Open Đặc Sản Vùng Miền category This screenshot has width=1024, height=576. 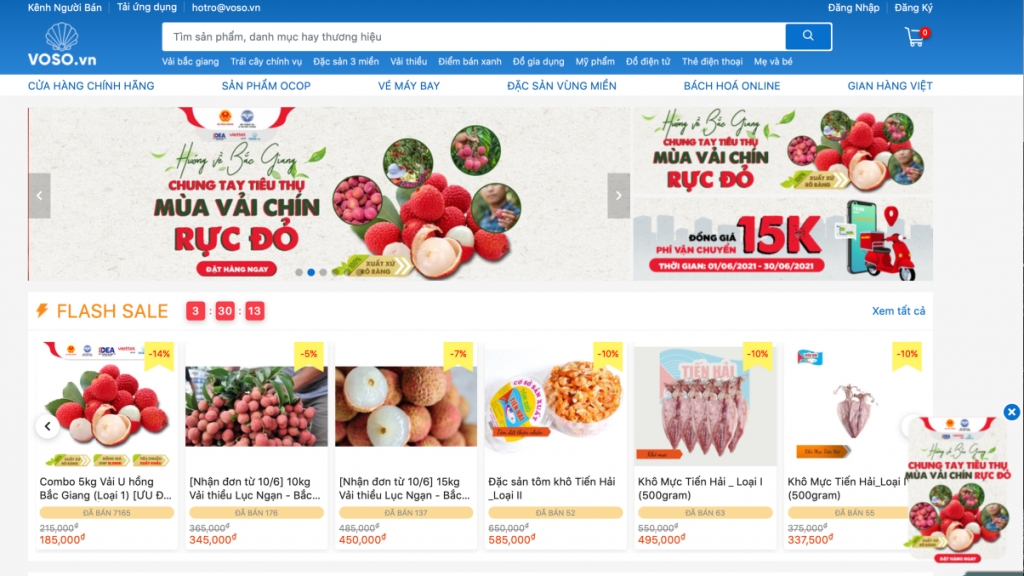tap(562, 86)
